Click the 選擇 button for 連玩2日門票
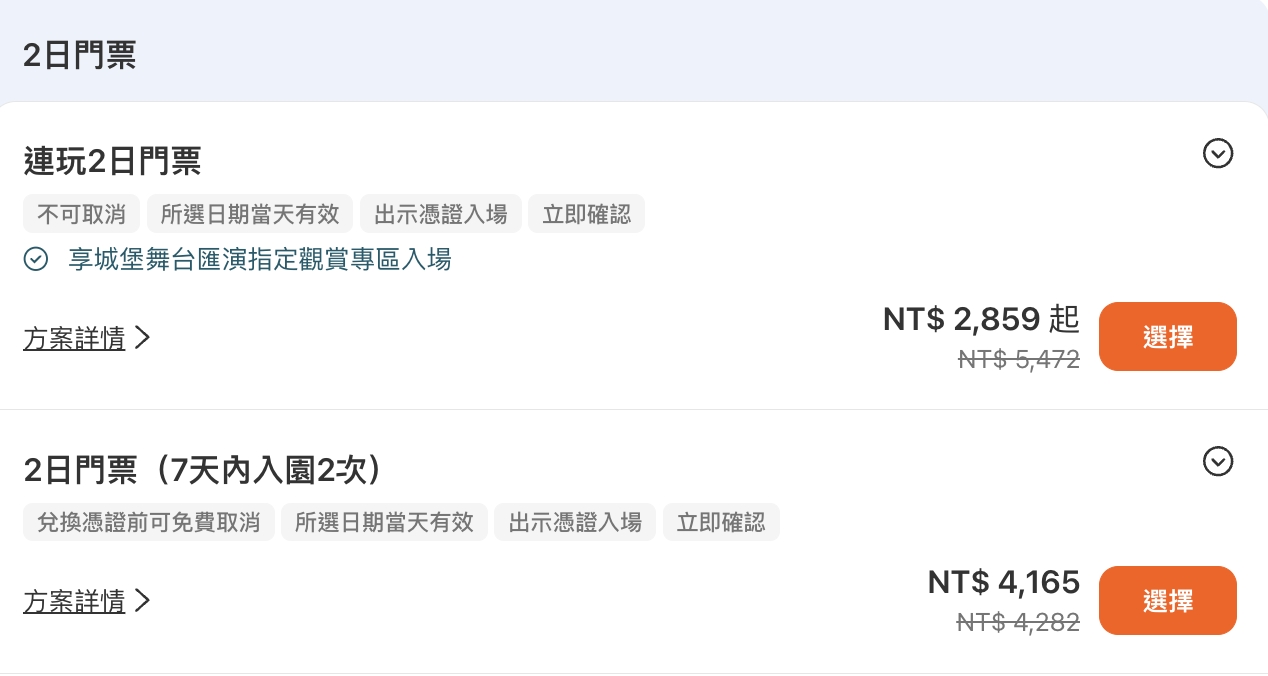The height and width of the screenshot is (676, 1268). click(1167, 336)
